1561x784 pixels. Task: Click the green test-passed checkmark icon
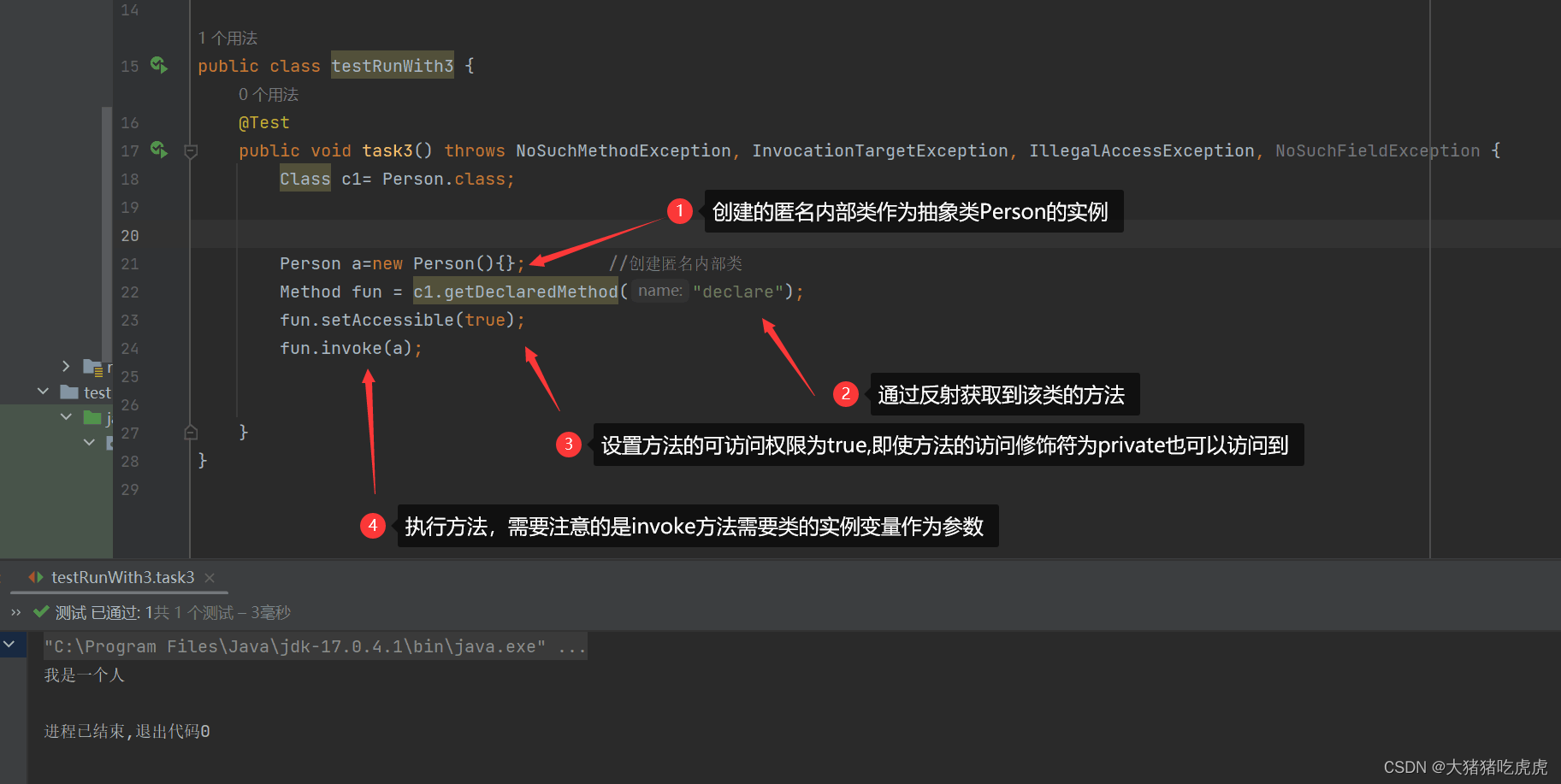pyautogui.click(x=40, y=611)
